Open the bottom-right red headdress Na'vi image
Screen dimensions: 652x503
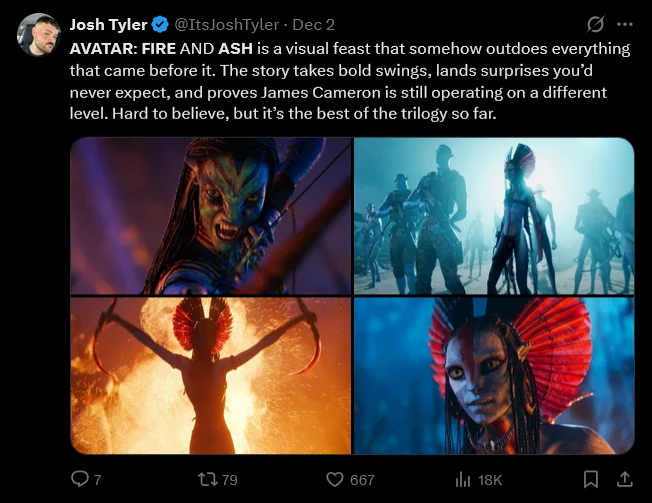(494, 375)
